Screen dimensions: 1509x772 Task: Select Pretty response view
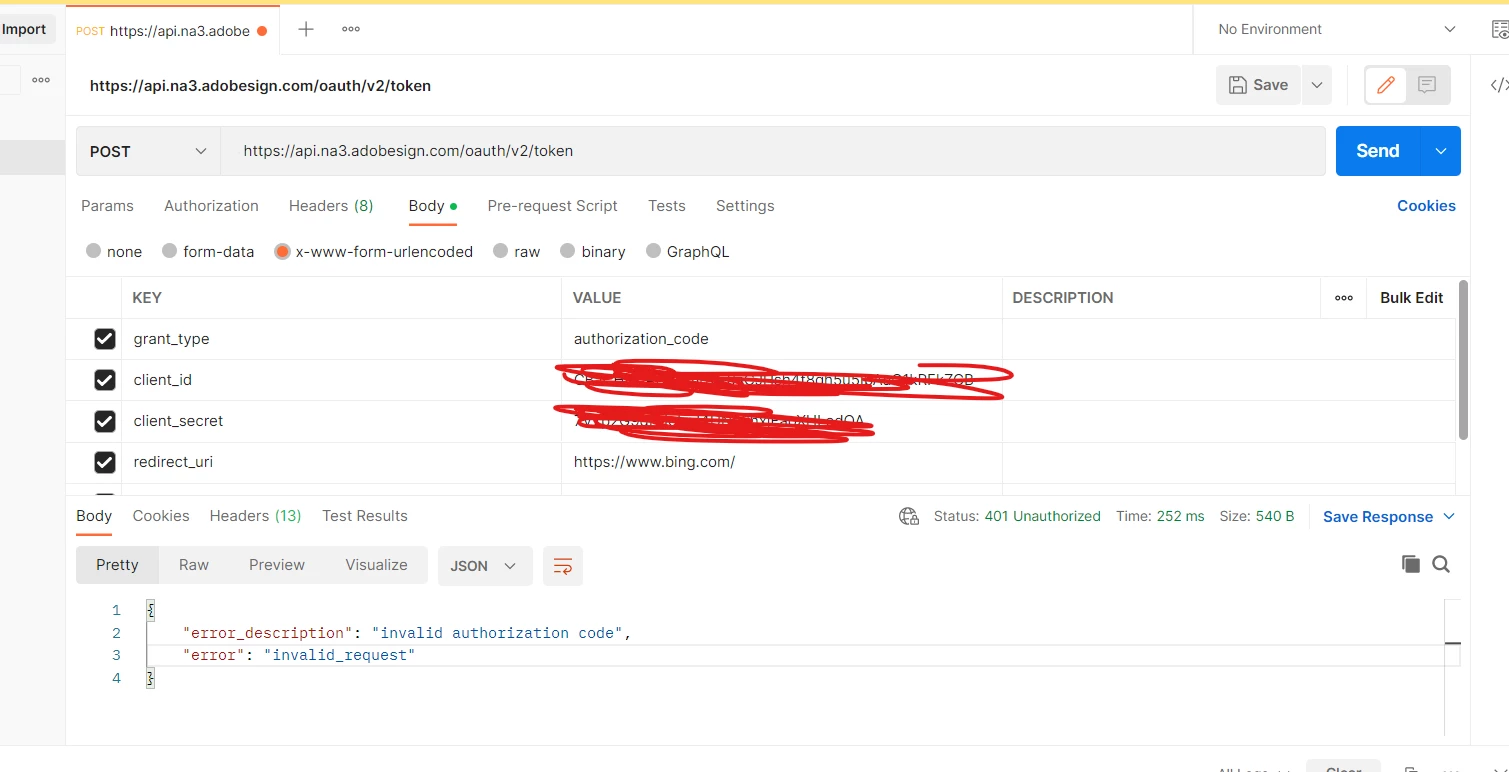pos(117,565)
